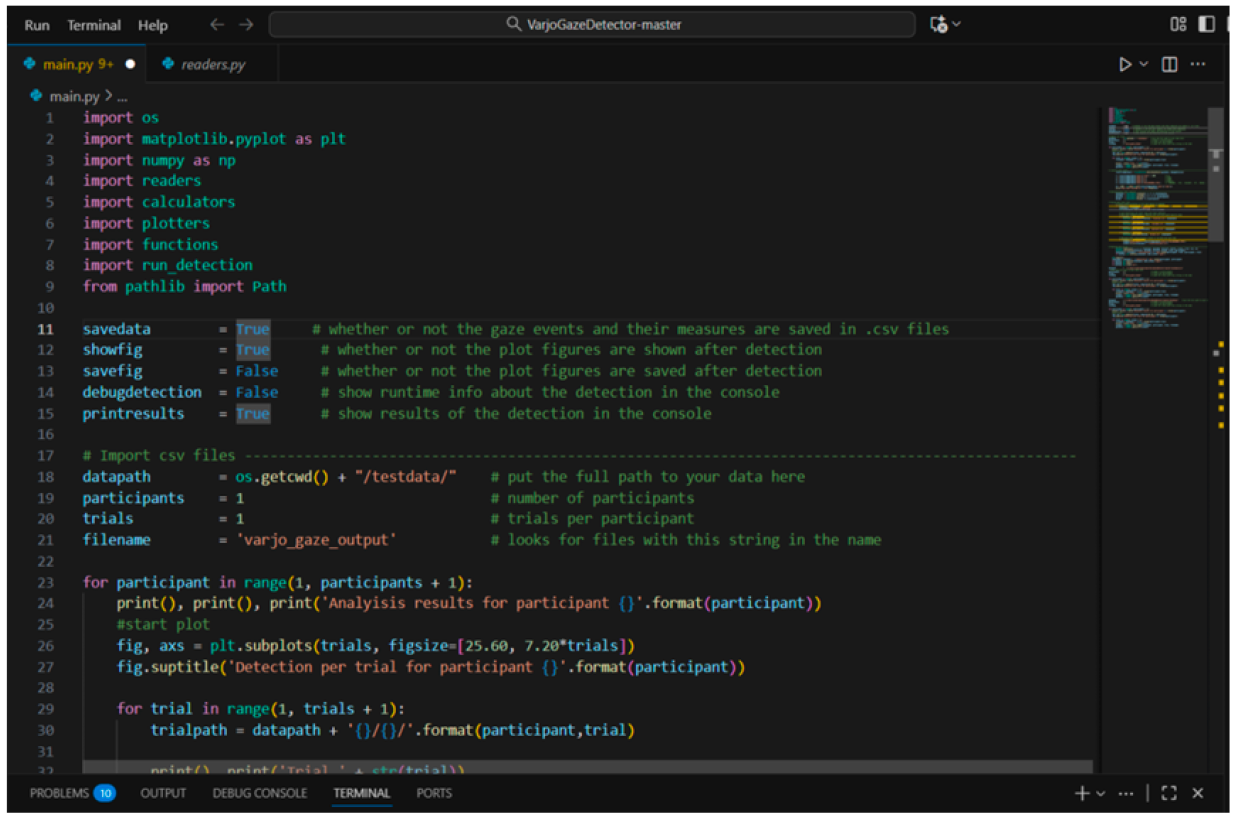The width and height of the screenshot is (1240, 820).
Task: Split the editor to the right
Action: point(1169,64)
